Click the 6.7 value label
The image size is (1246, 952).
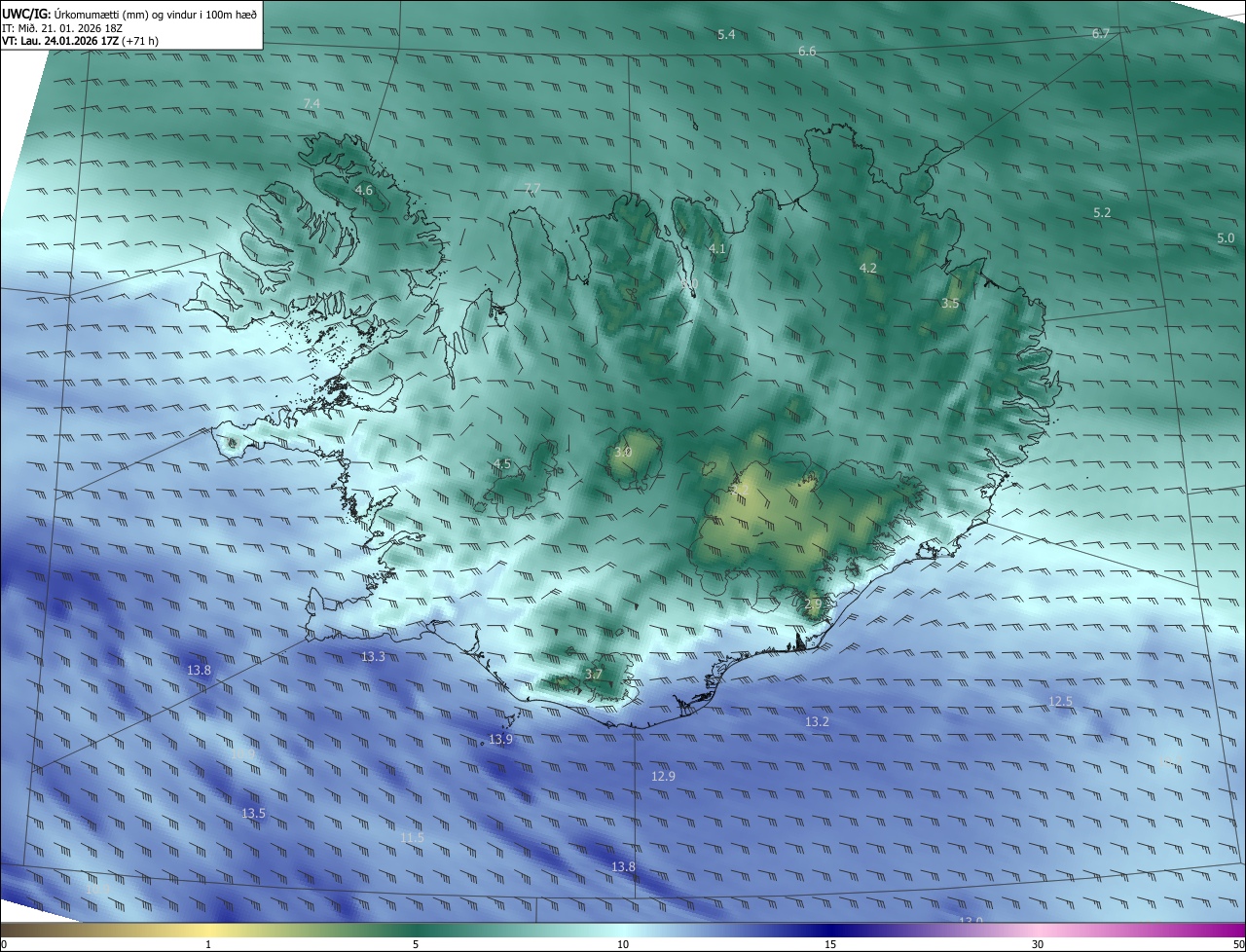tap(1101, 33)
